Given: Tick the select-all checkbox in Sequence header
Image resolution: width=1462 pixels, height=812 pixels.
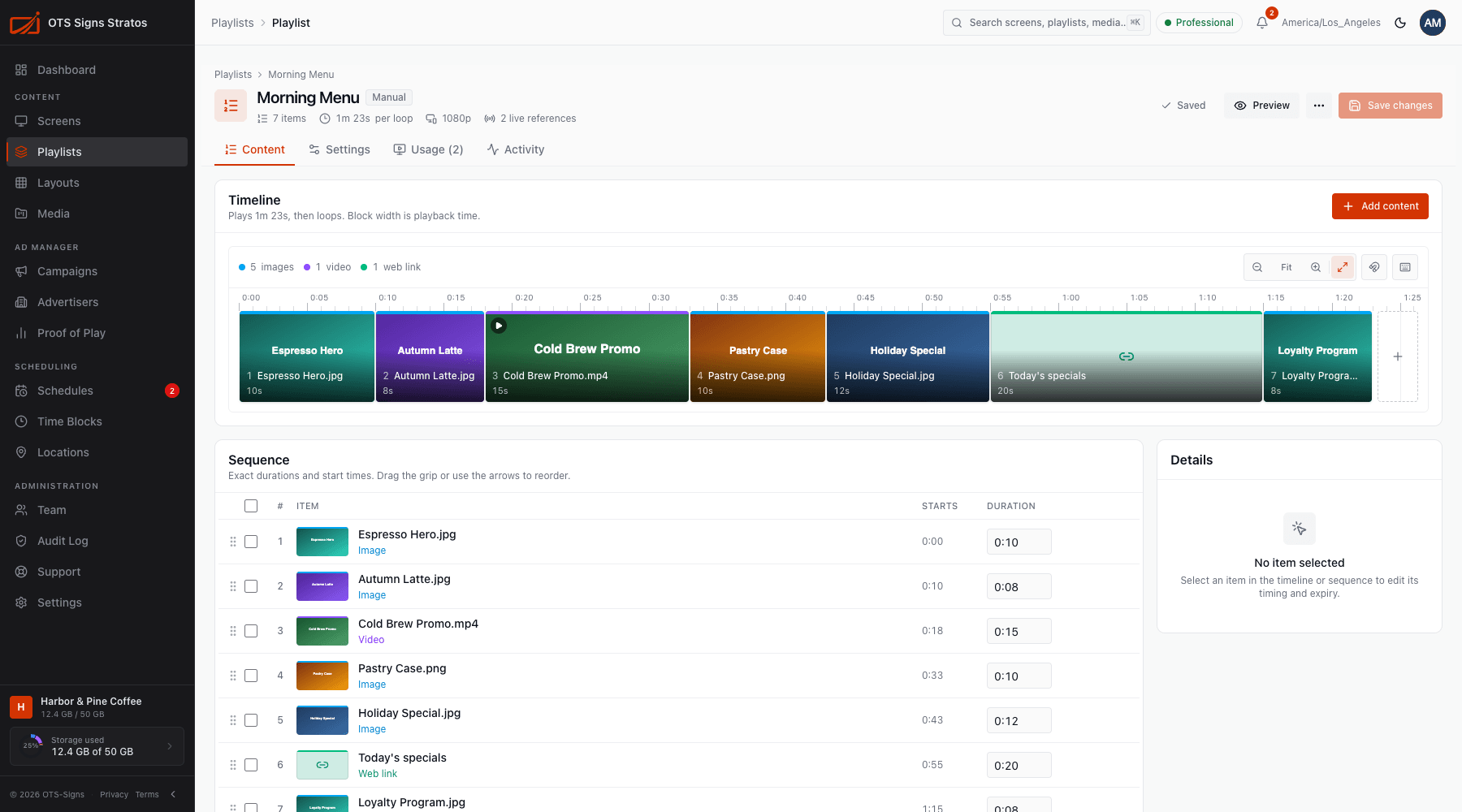Looking at the screenshot, I should click(251, 506).
